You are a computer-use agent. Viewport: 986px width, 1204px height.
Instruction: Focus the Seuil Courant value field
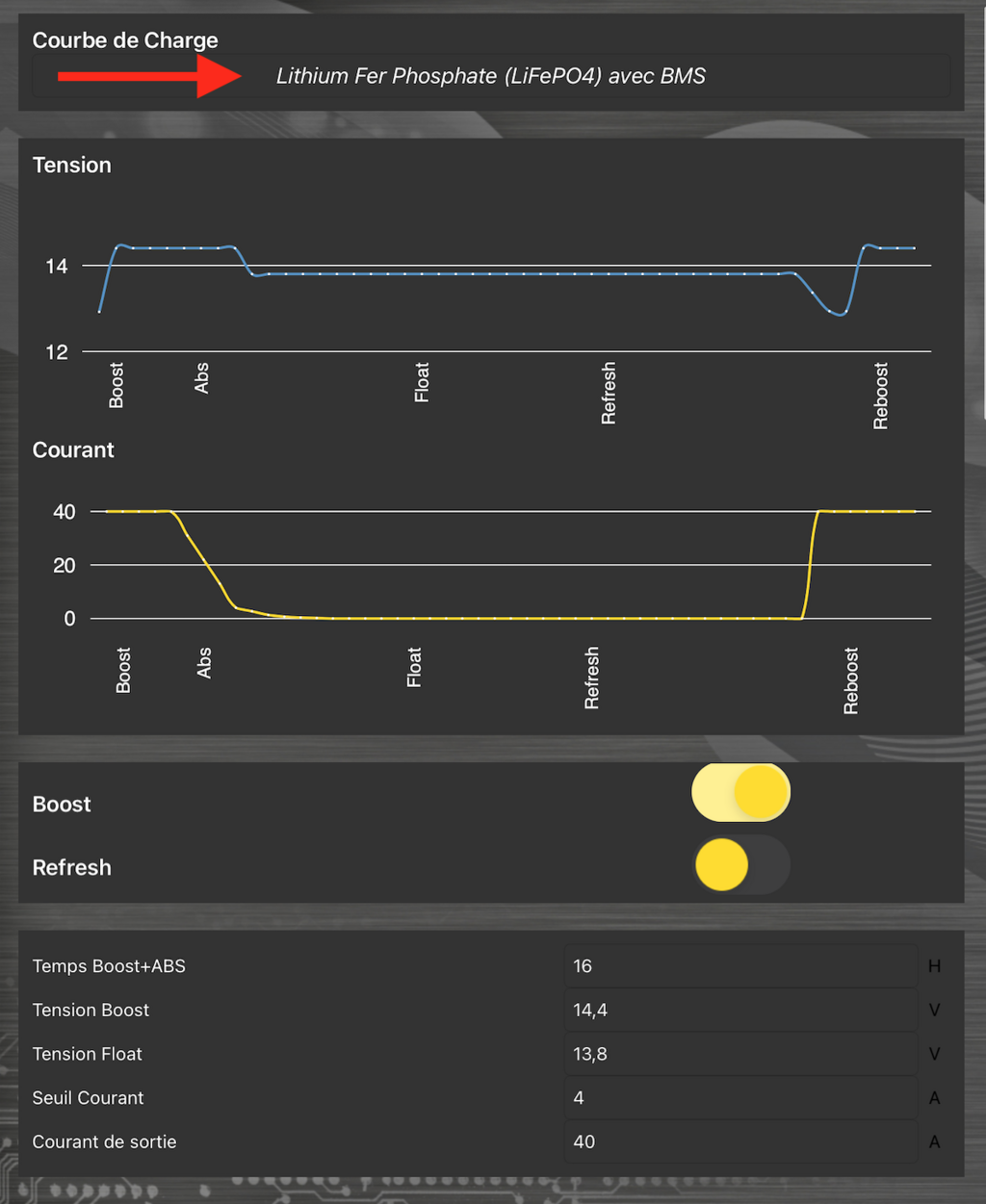click(x=739, y=1098)
